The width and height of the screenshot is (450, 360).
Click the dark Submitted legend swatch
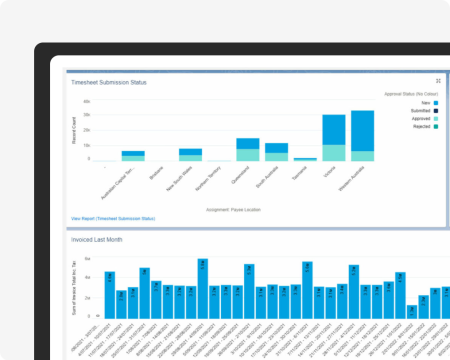coord(436,111)
